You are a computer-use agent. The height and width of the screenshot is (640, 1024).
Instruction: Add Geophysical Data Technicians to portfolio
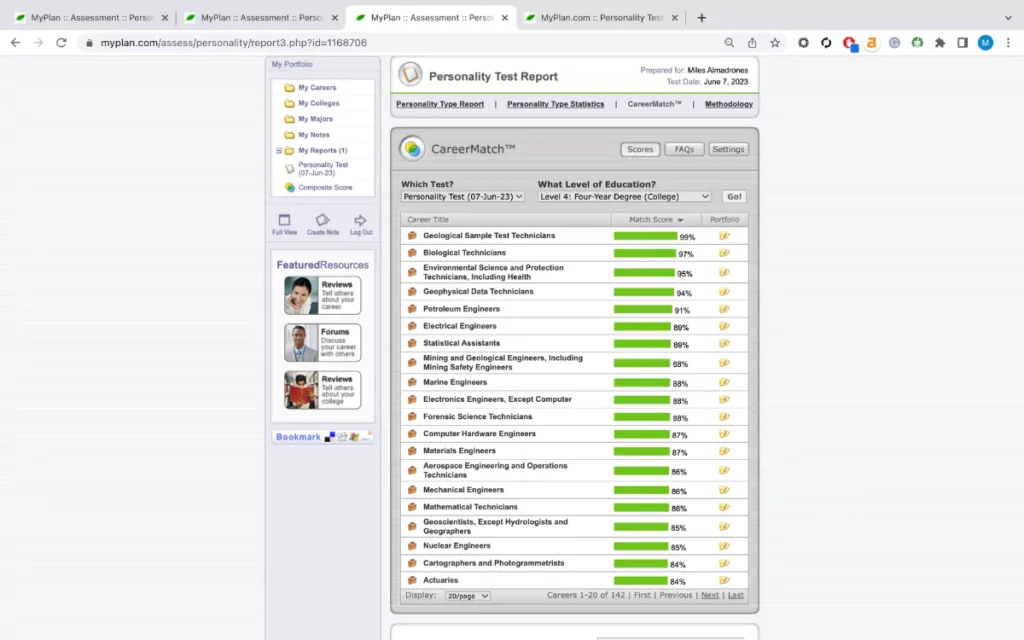click(724, 292)
